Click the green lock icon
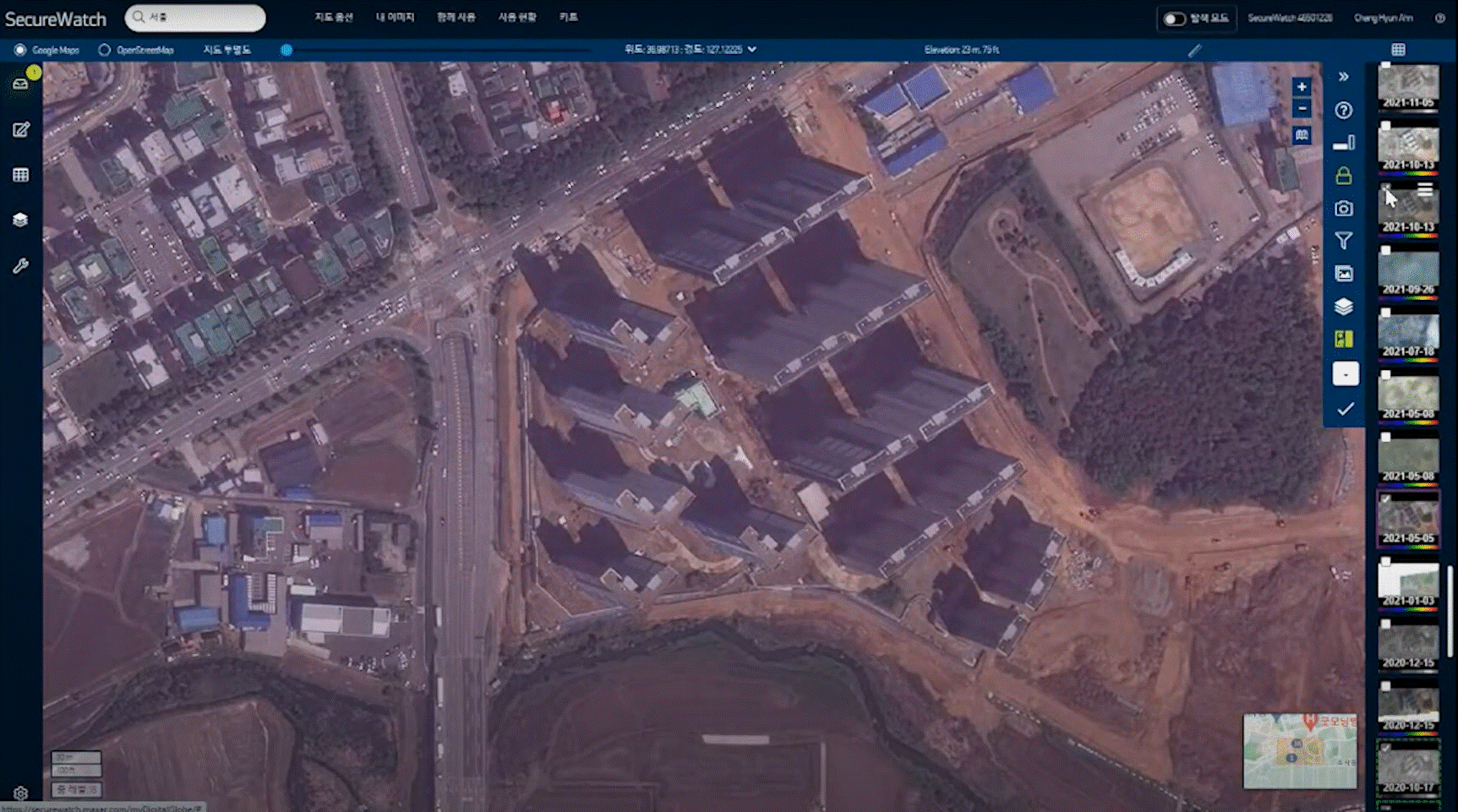Viewport: 1458px width, 812px height. [x=1343, y=176]
